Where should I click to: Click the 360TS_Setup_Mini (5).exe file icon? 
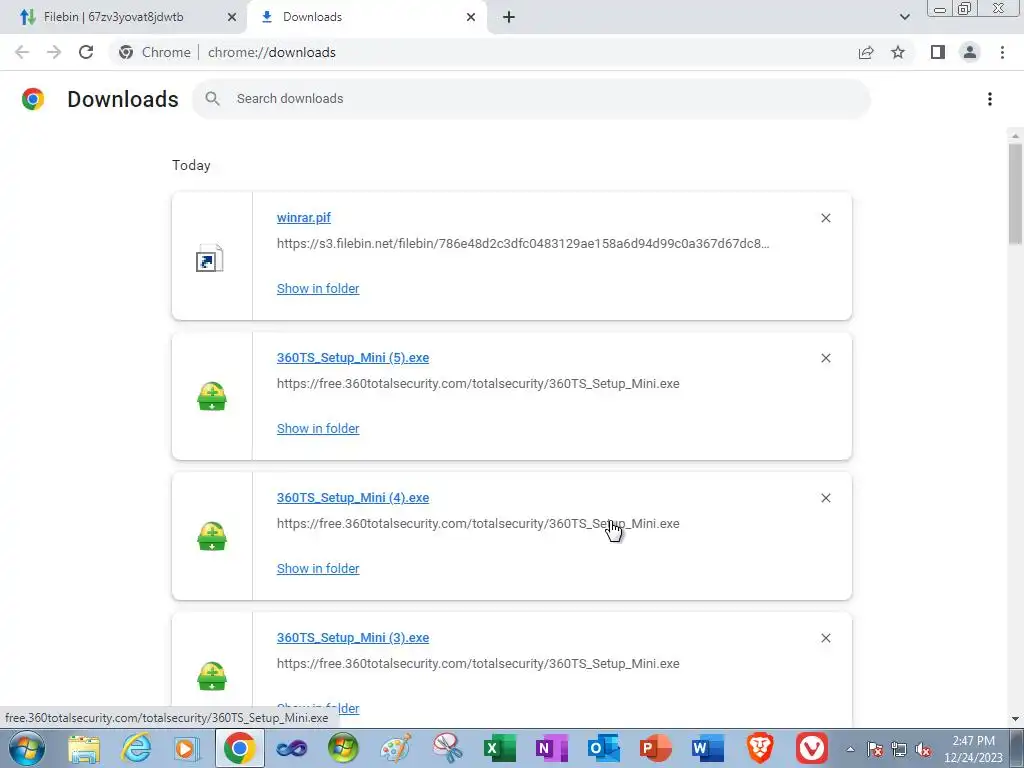pos(212,396)
